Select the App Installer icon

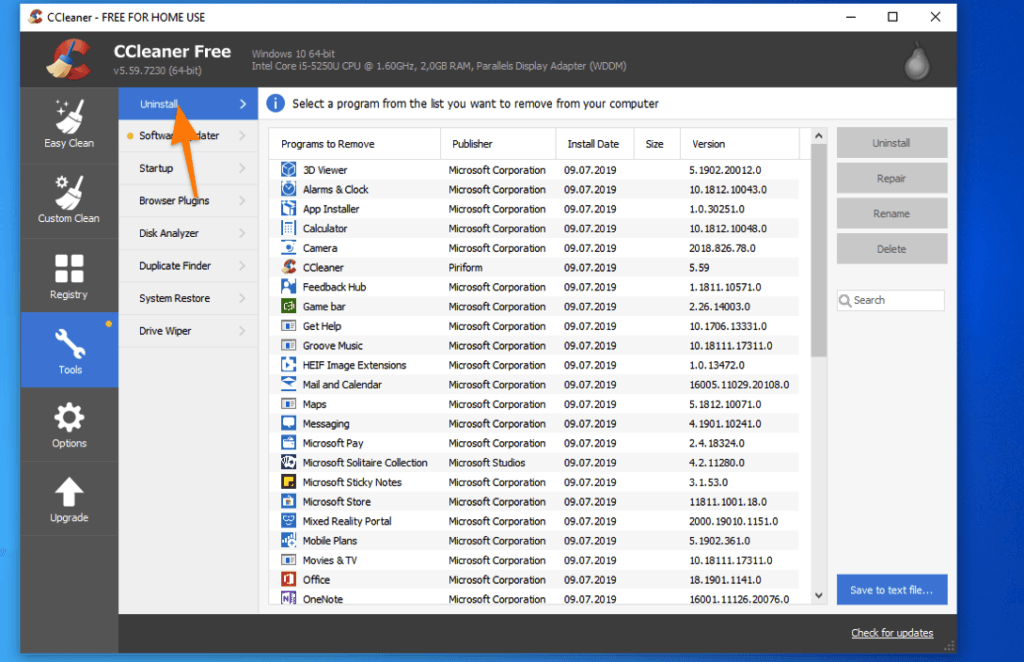click(289, 209)
